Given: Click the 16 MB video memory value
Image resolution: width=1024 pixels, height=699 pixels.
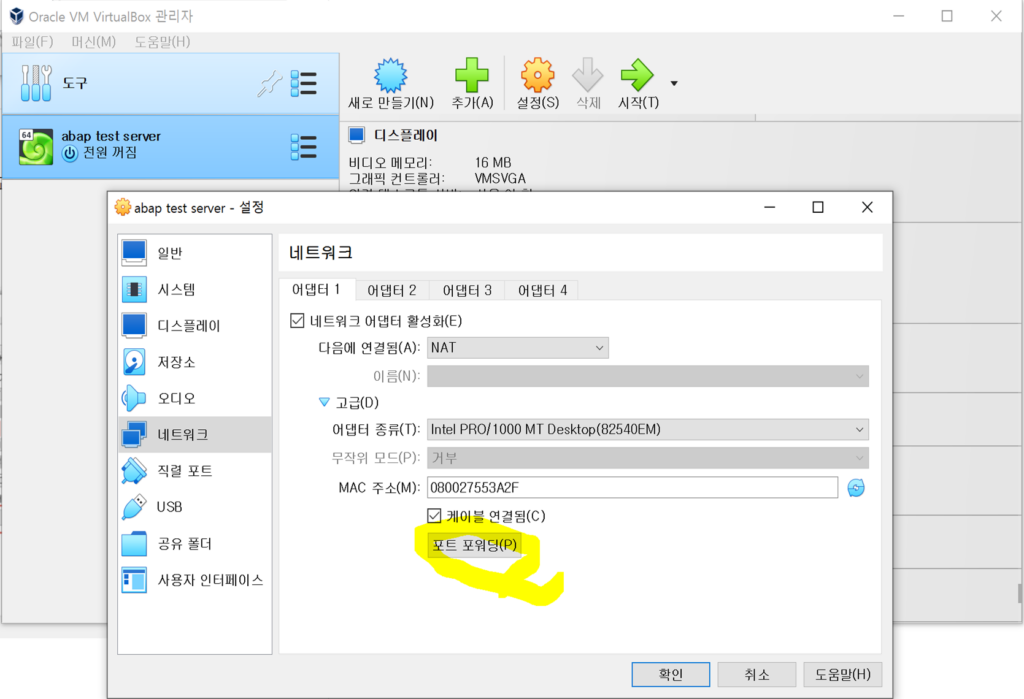Looking at the screenshot, I should [493, 162].
